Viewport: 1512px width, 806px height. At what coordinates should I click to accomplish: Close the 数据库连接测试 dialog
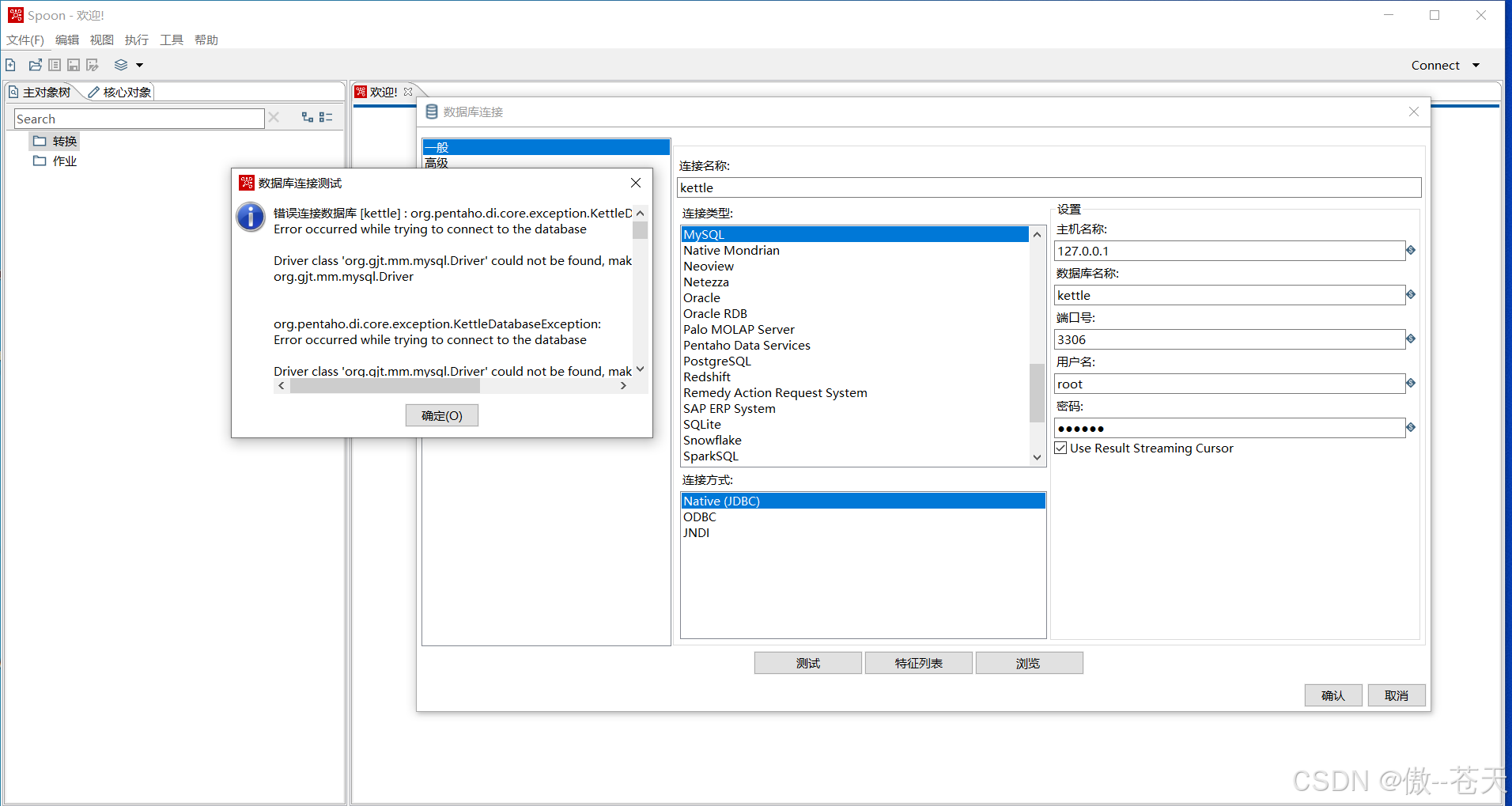(636, 183)
